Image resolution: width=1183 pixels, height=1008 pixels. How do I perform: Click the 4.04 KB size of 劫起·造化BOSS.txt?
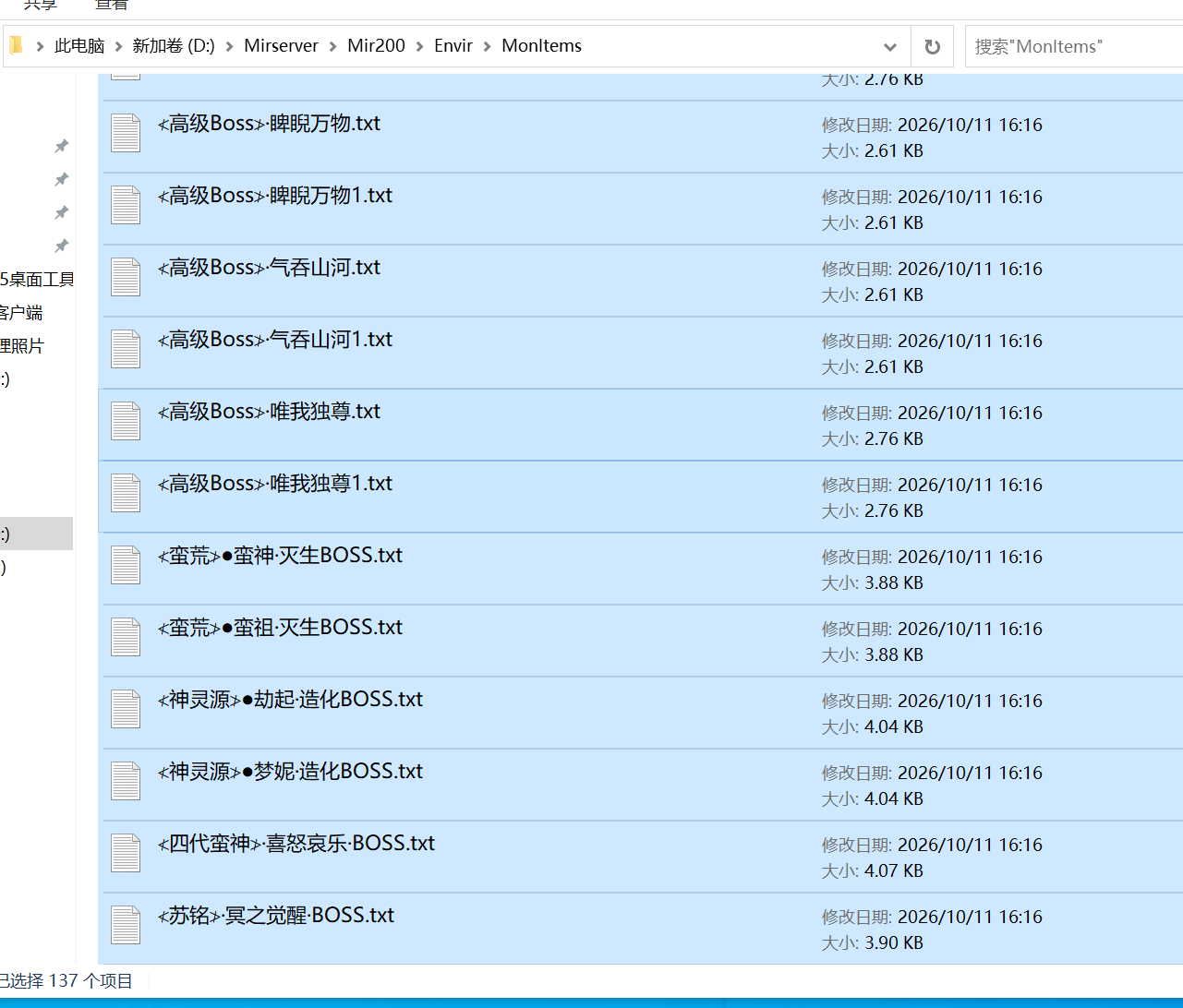[x=894, y=726]
